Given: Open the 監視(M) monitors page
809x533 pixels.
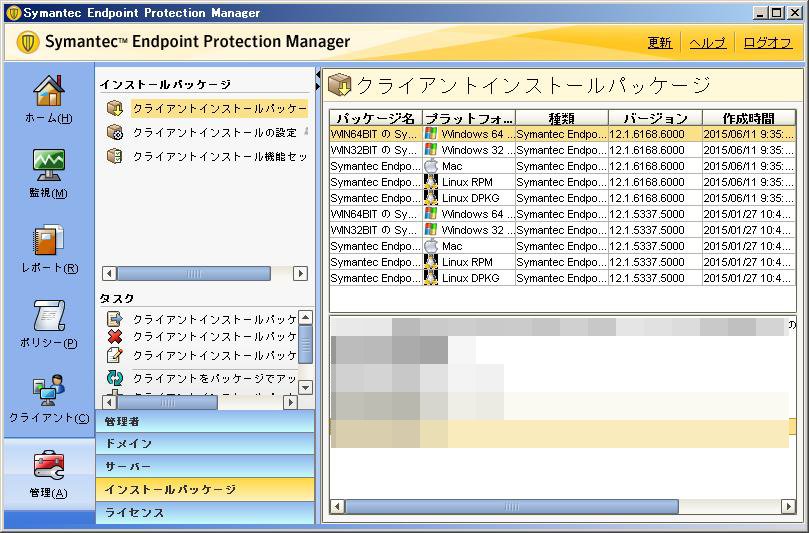Looking at the screenshot, I should [48, 165].
